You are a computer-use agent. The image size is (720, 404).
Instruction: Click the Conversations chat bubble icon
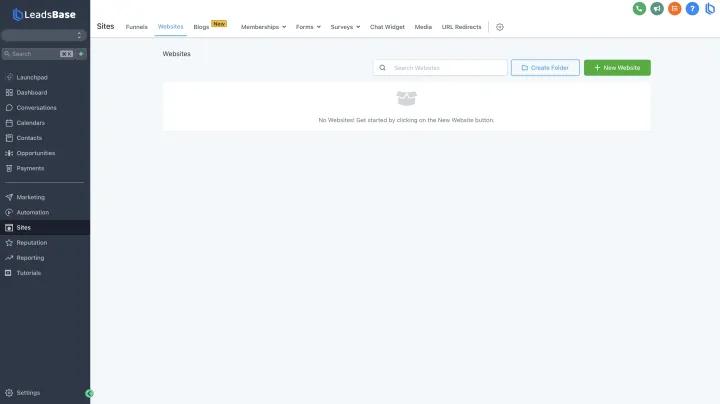(9, 107)
